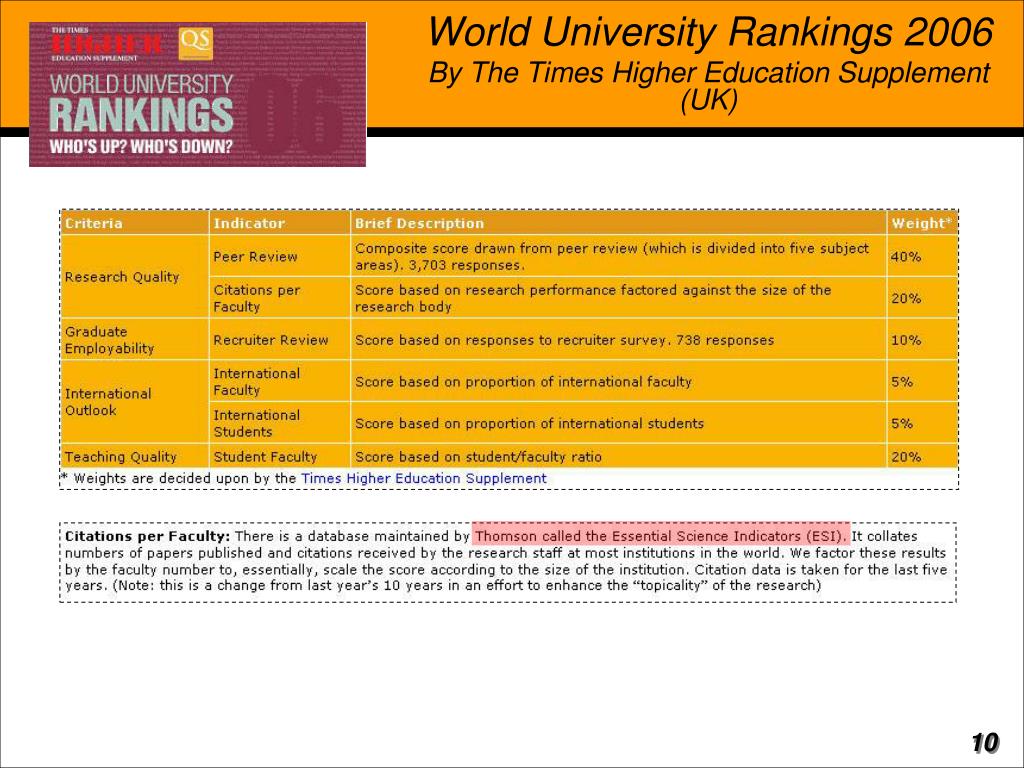Image resolution: width=1024 pixels, height=768 pixels.
Task: Click the 20% weight for Student Faculty
Action: coord(906,457)
